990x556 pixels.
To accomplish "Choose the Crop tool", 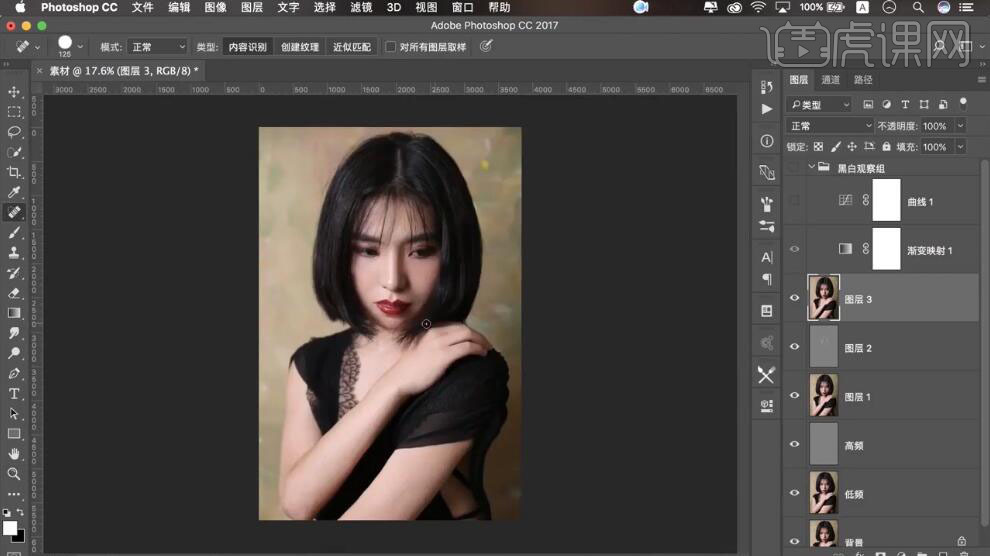I will click(x=14, y=172).
